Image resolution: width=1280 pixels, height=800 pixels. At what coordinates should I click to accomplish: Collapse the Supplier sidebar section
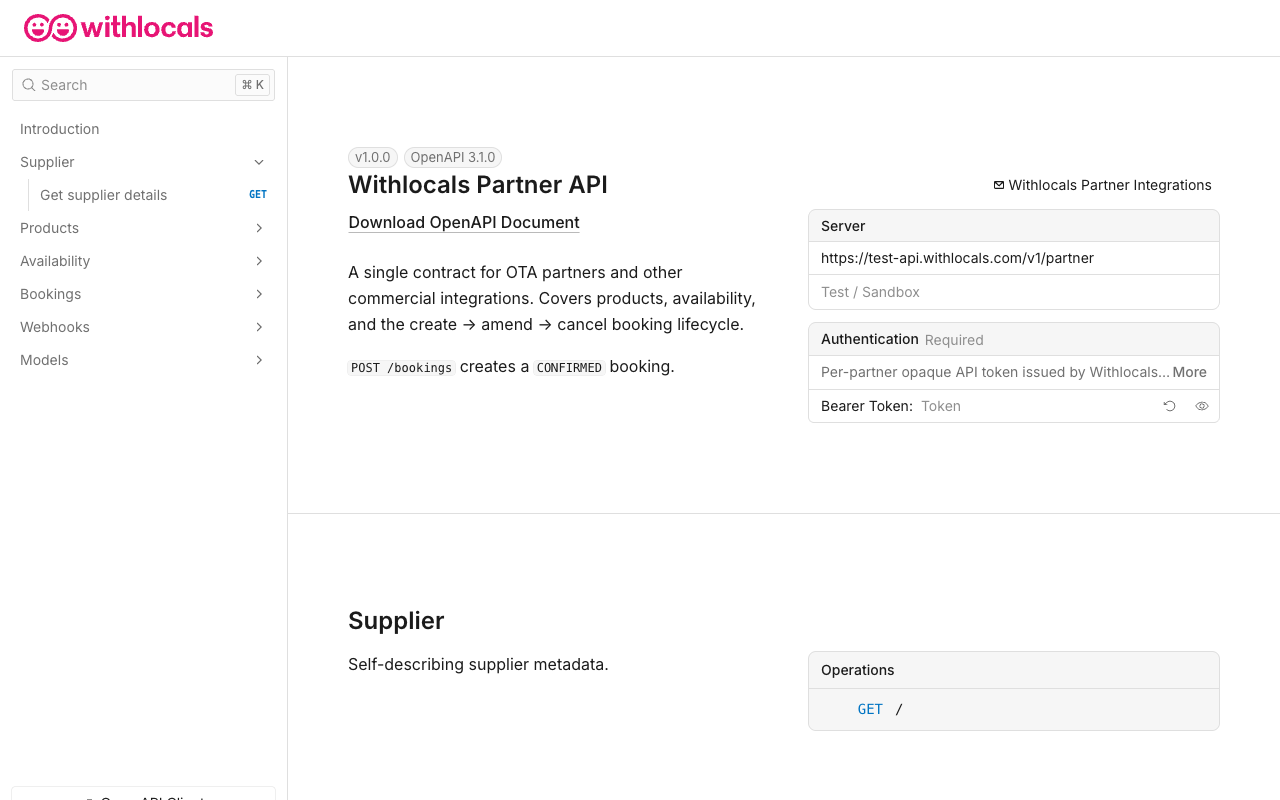pyautogui.click(x=259, y=162)
